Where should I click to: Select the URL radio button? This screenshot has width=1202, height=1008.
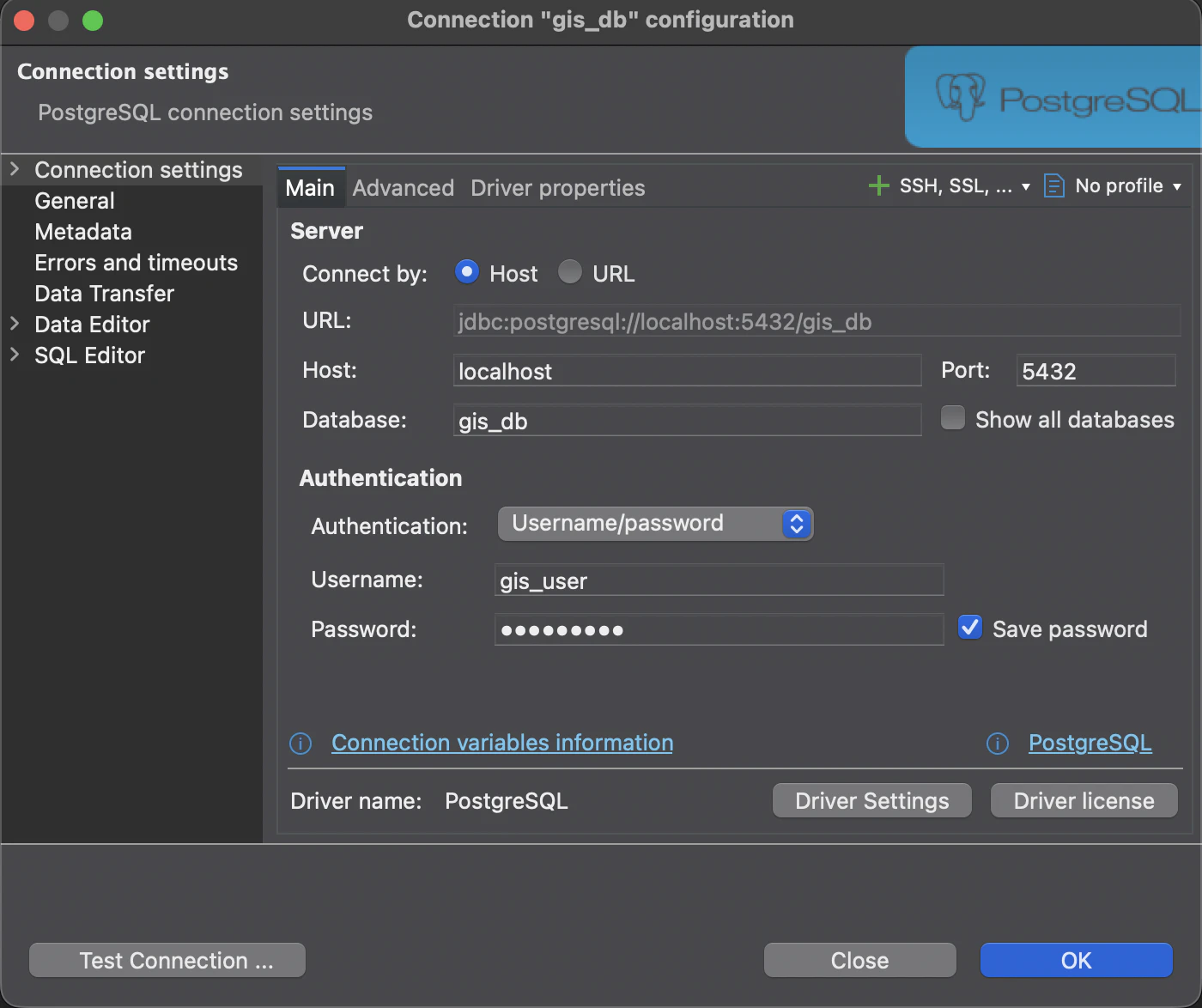click(x=570, y=272)
